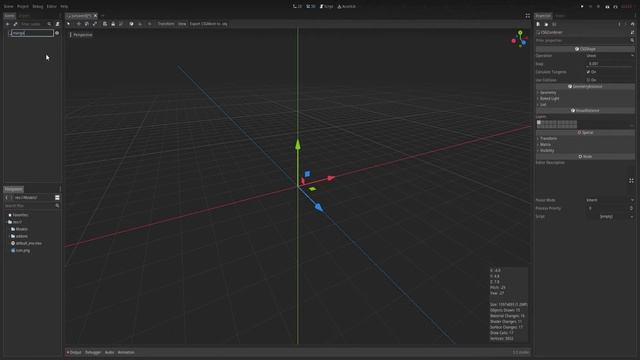Open the Editor menu
This screenshot has height=360, width=640.
click(x=51, y=7)
